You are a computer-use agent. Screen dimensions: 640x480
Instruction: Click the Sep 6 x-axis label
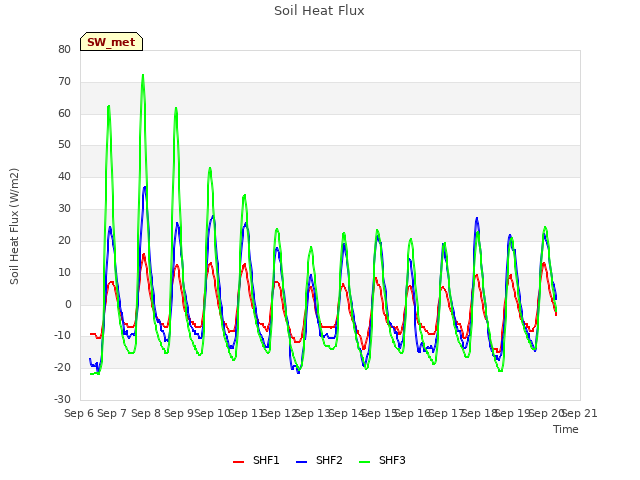point(79,413)
